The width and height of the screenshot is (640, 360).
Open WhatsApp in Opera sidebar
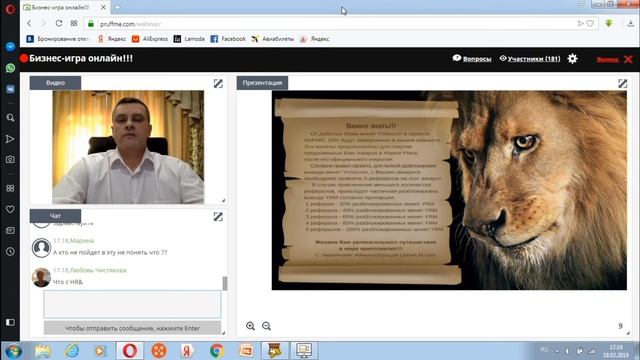point(10,68)
